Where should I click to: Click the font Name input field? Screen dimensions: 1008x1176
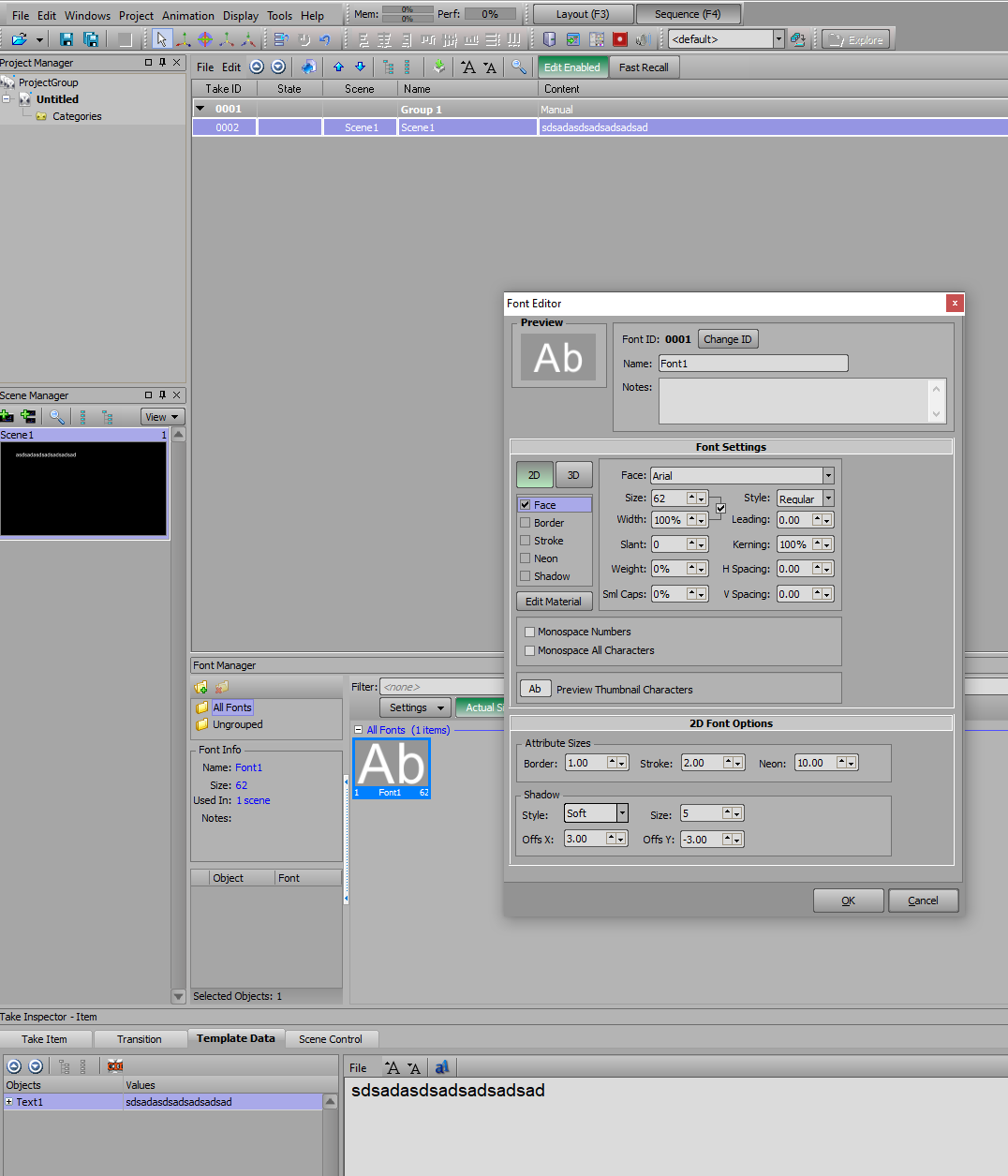pyautogui.click(x=753, y=364)
